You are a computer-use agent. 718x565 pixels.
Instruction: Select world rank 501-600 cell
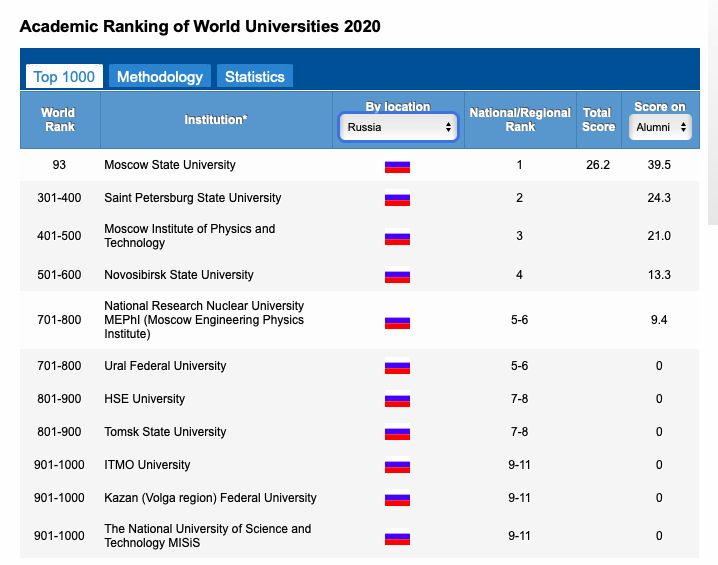(59, 275)
